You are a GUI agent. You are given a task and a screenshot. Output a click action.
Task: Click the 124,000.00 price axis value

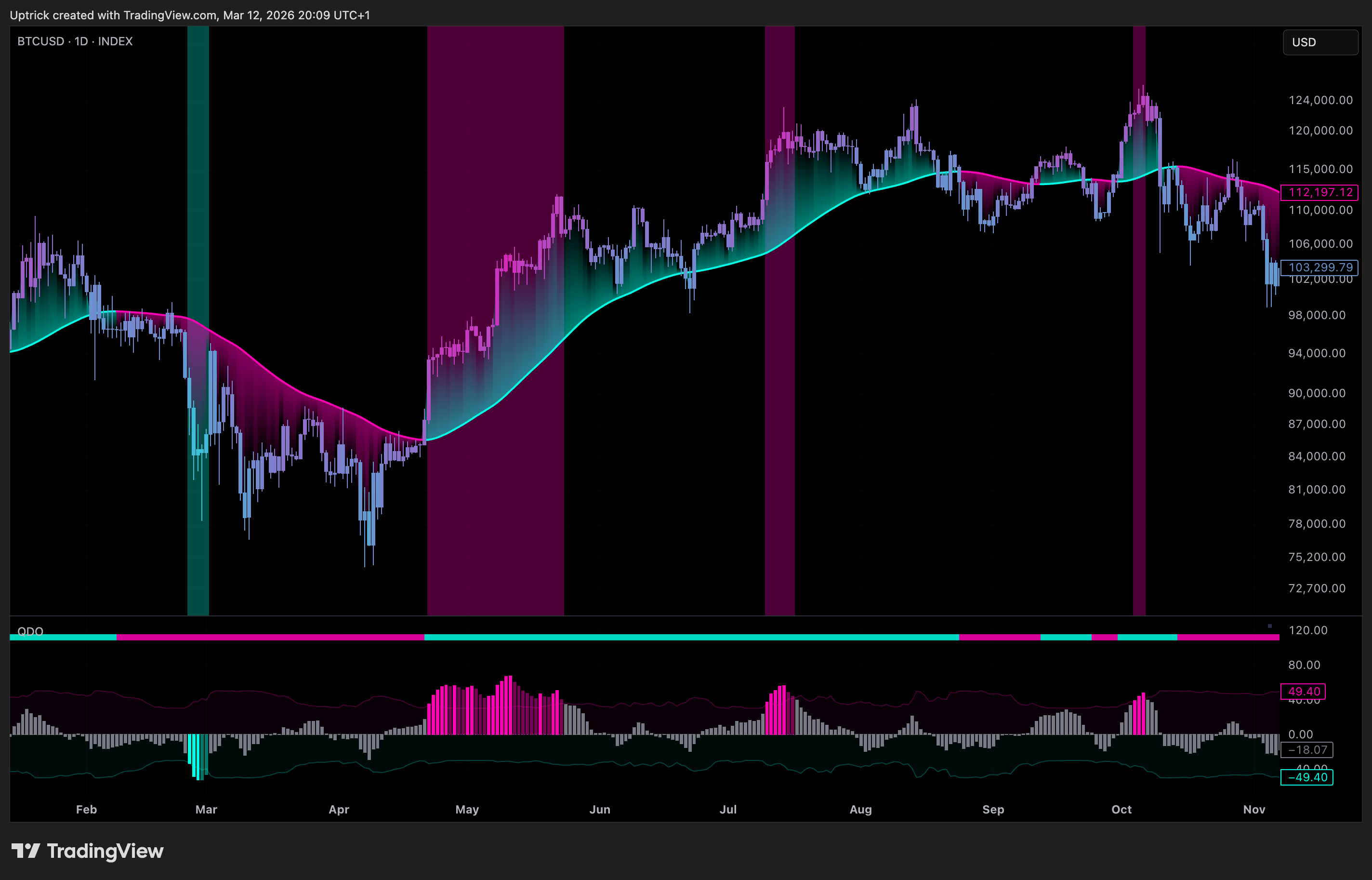(1320, 100)
